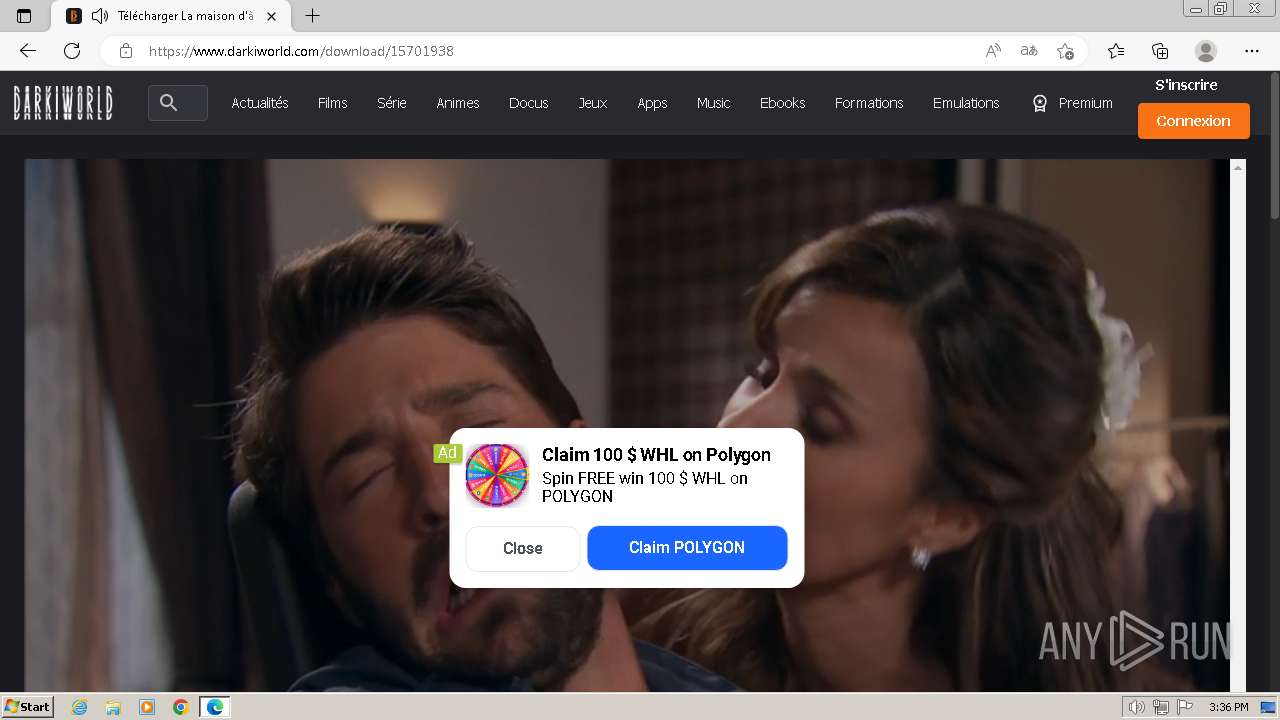Launch Chrome from the taskbar
The width and height of the screenshot is (1280, 720).
[x=181, y=707]
